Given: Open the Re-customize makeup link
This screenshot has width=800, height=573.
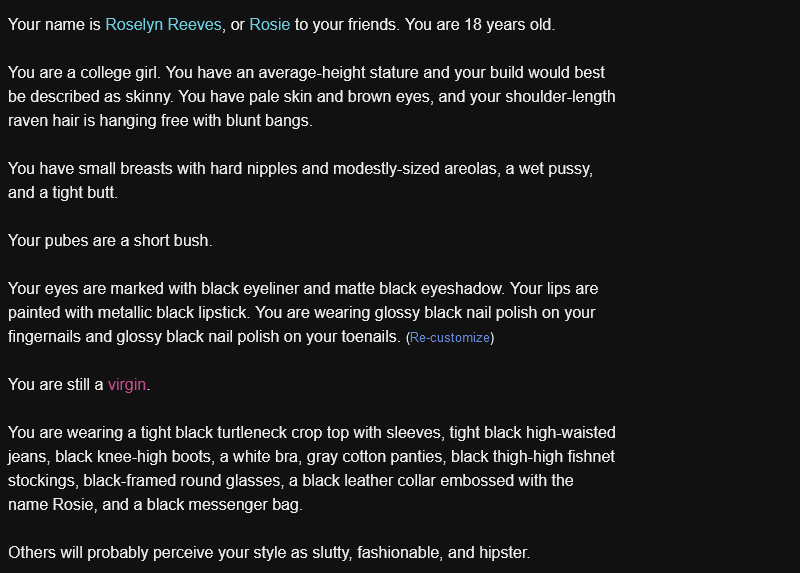Looking at the screenshot, I should pos(449,338).
